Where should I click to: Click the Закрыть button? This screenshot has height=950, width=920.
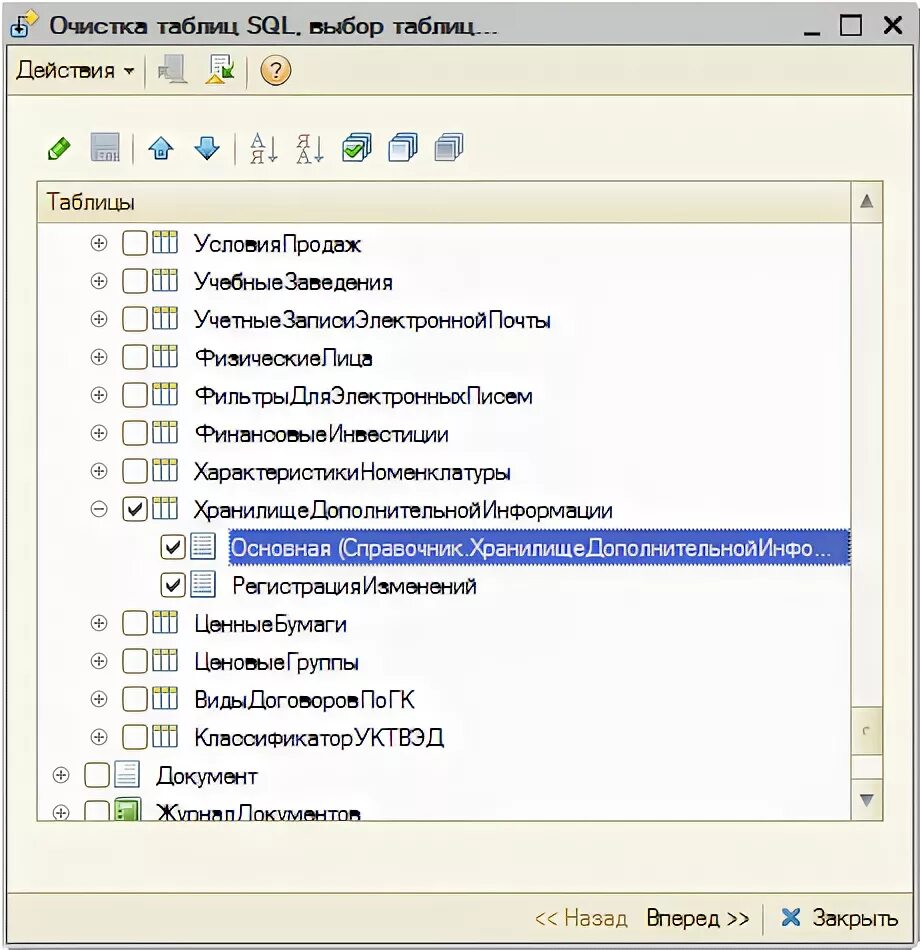840,918
